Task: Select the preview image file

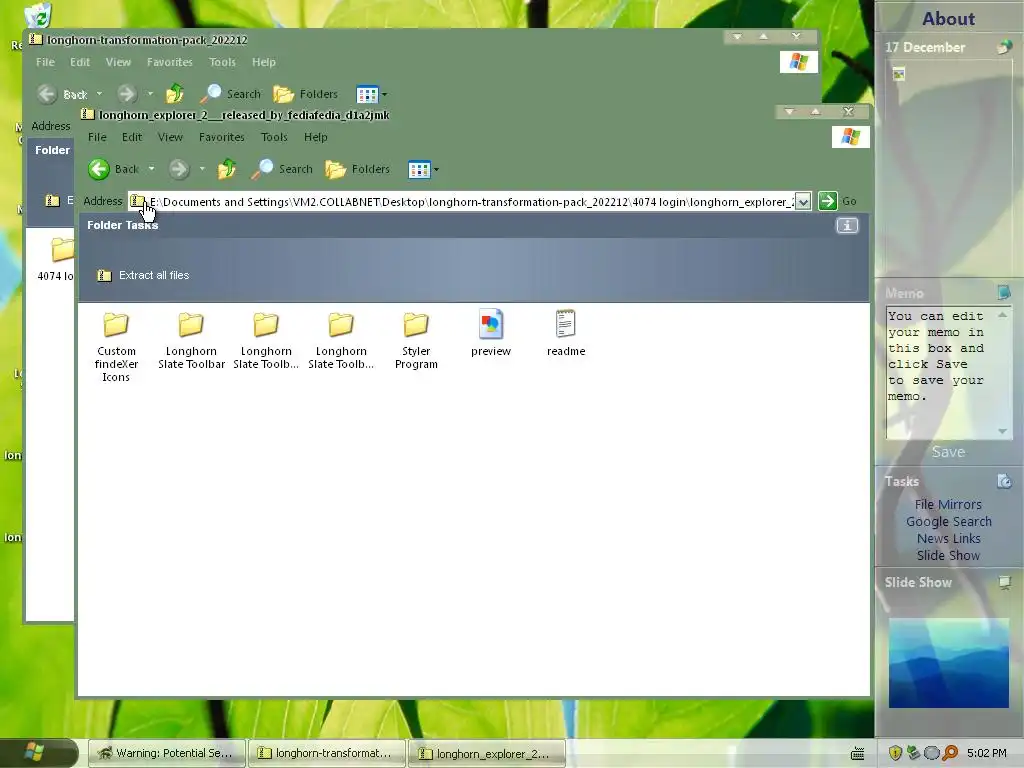Action: pyautogui.click(x=491, y=333)
